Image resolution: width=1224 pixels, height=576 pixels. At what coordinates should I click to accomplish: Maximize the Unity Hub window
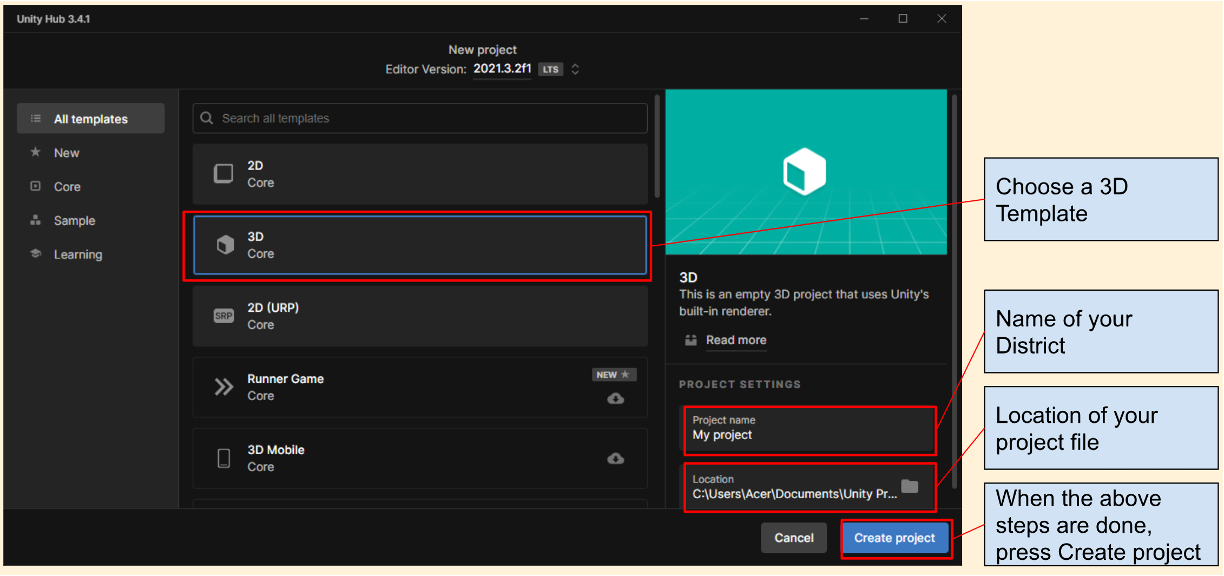click(x=903, y=19)
